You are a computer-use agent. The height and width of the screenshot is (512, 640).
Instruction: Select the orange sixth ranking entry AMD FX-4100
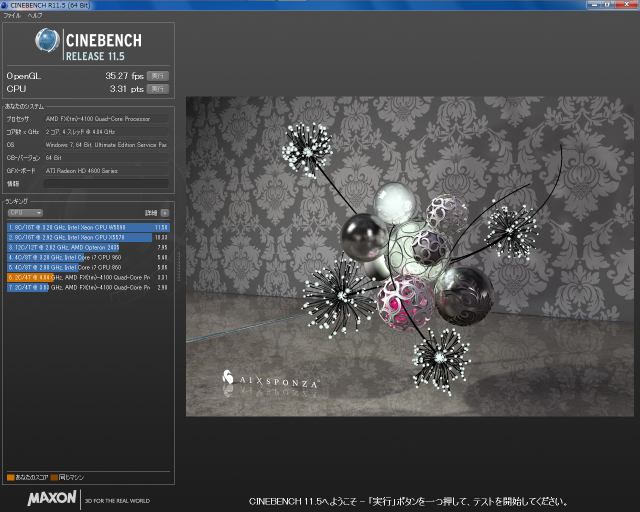point(88,277)
